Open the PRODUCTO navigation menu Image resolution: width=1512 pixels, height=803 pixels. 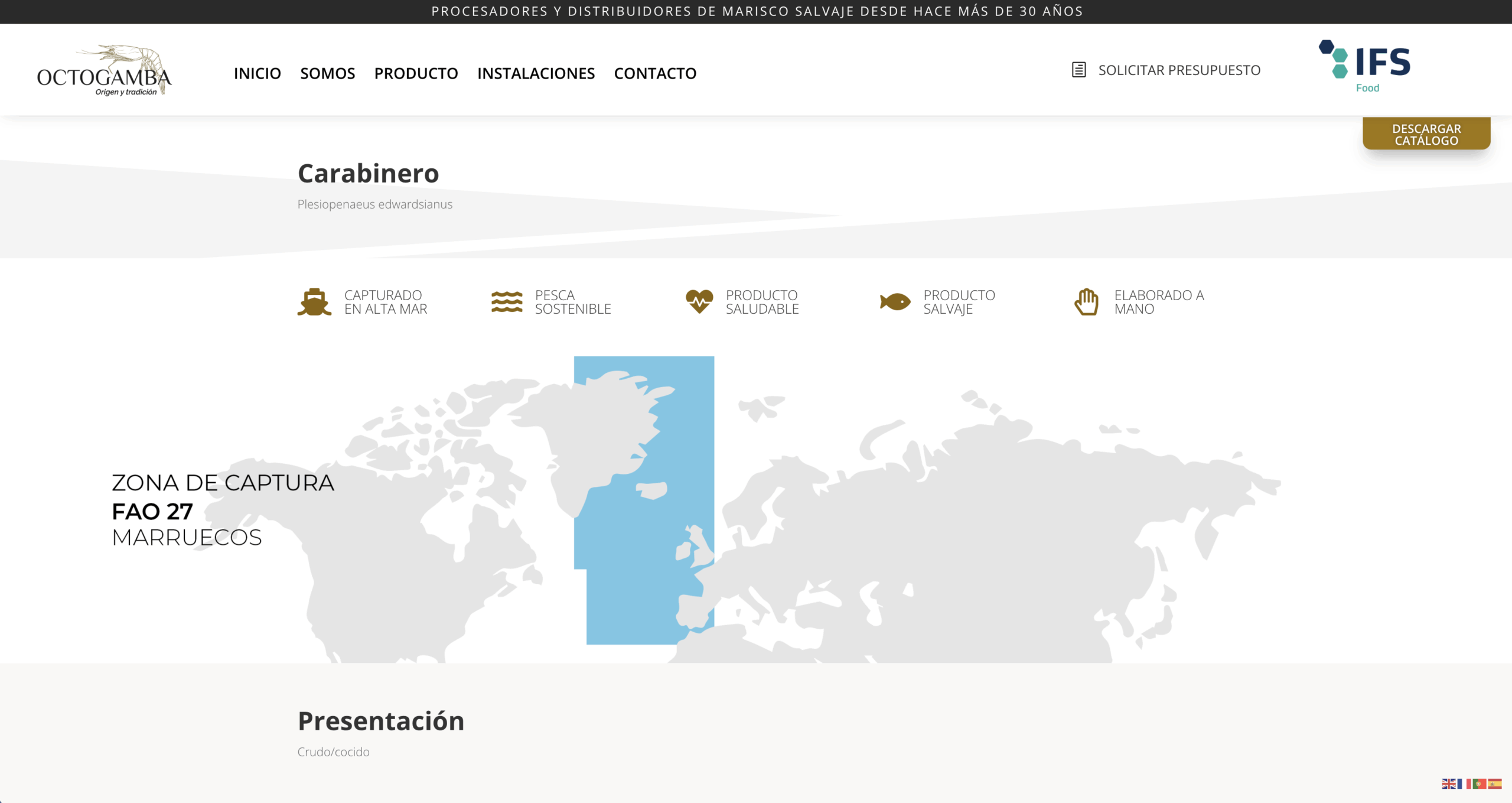(416, 73)
